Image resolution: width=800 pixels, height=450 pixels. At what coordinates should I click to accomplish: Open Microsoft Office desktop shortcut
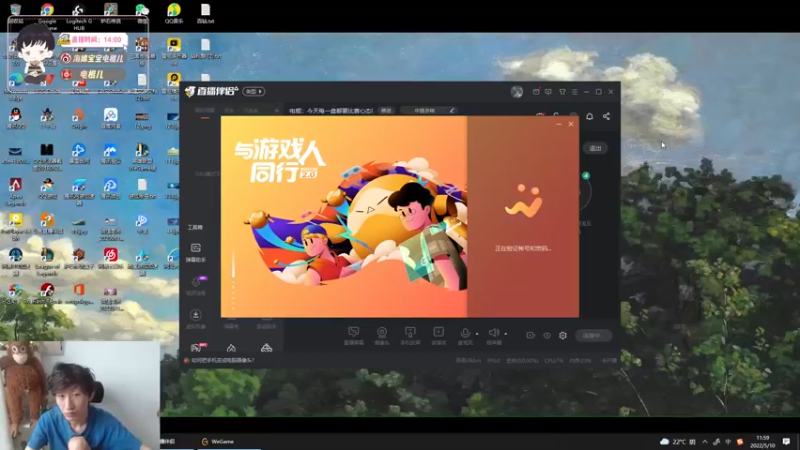click(x=79, y=294)
